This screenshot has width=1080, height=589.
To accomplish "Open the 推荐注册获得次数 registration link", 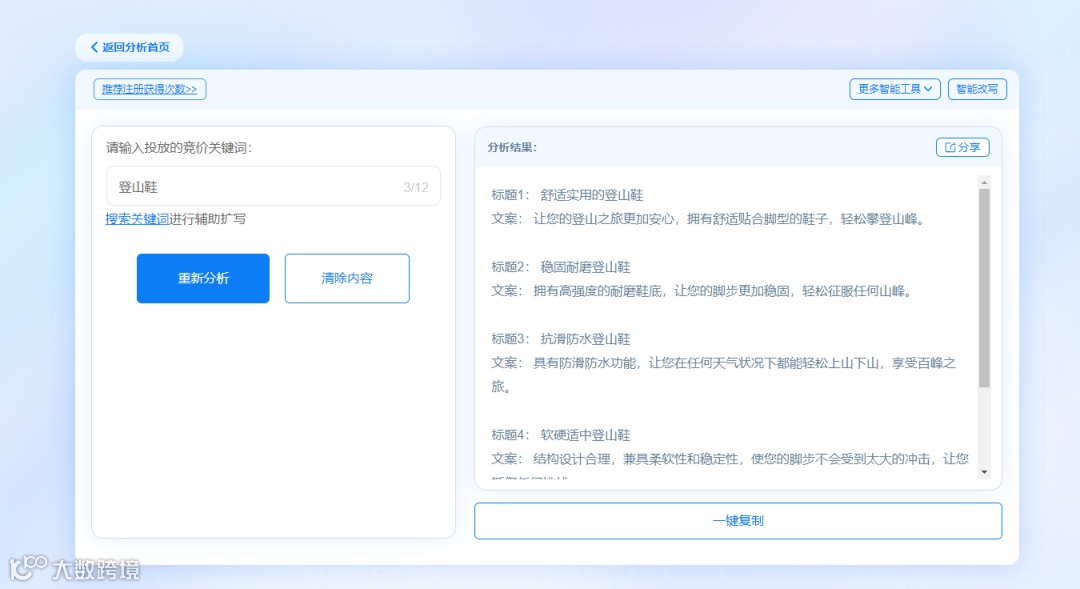I will pyautogui.click(x=149, y=89).
